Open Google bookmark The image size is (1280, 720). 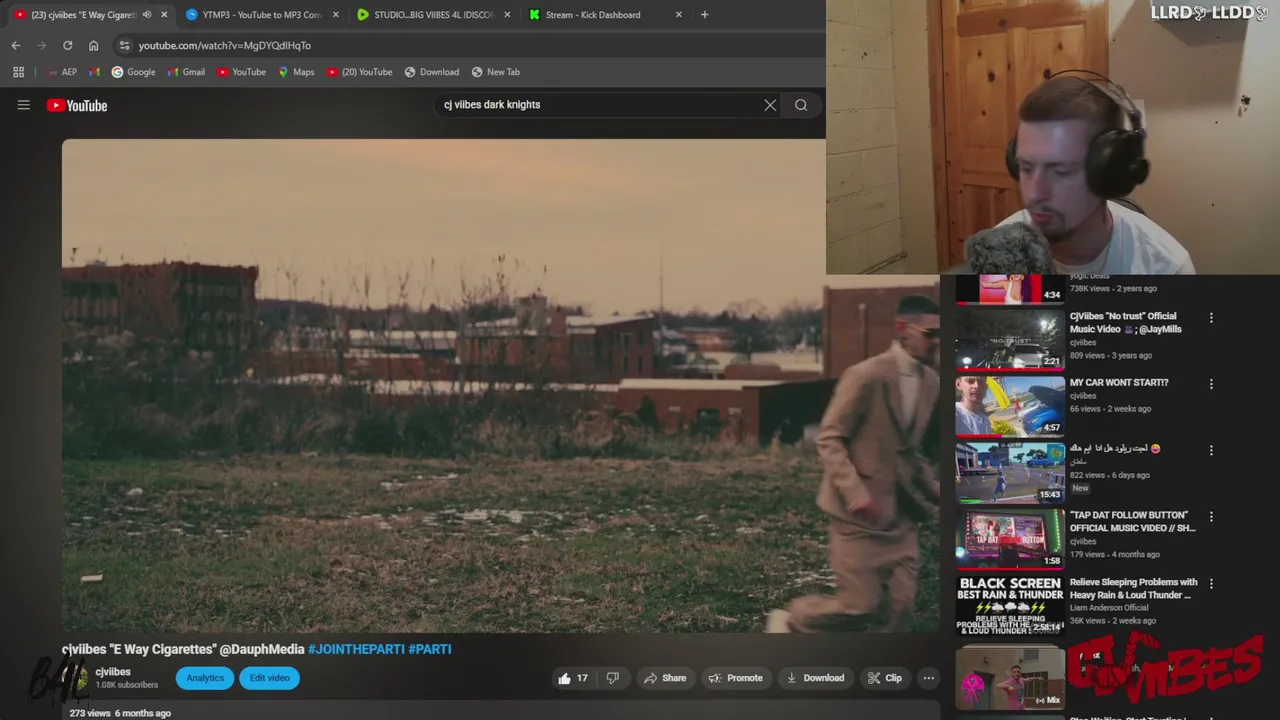tap(133, 72)
